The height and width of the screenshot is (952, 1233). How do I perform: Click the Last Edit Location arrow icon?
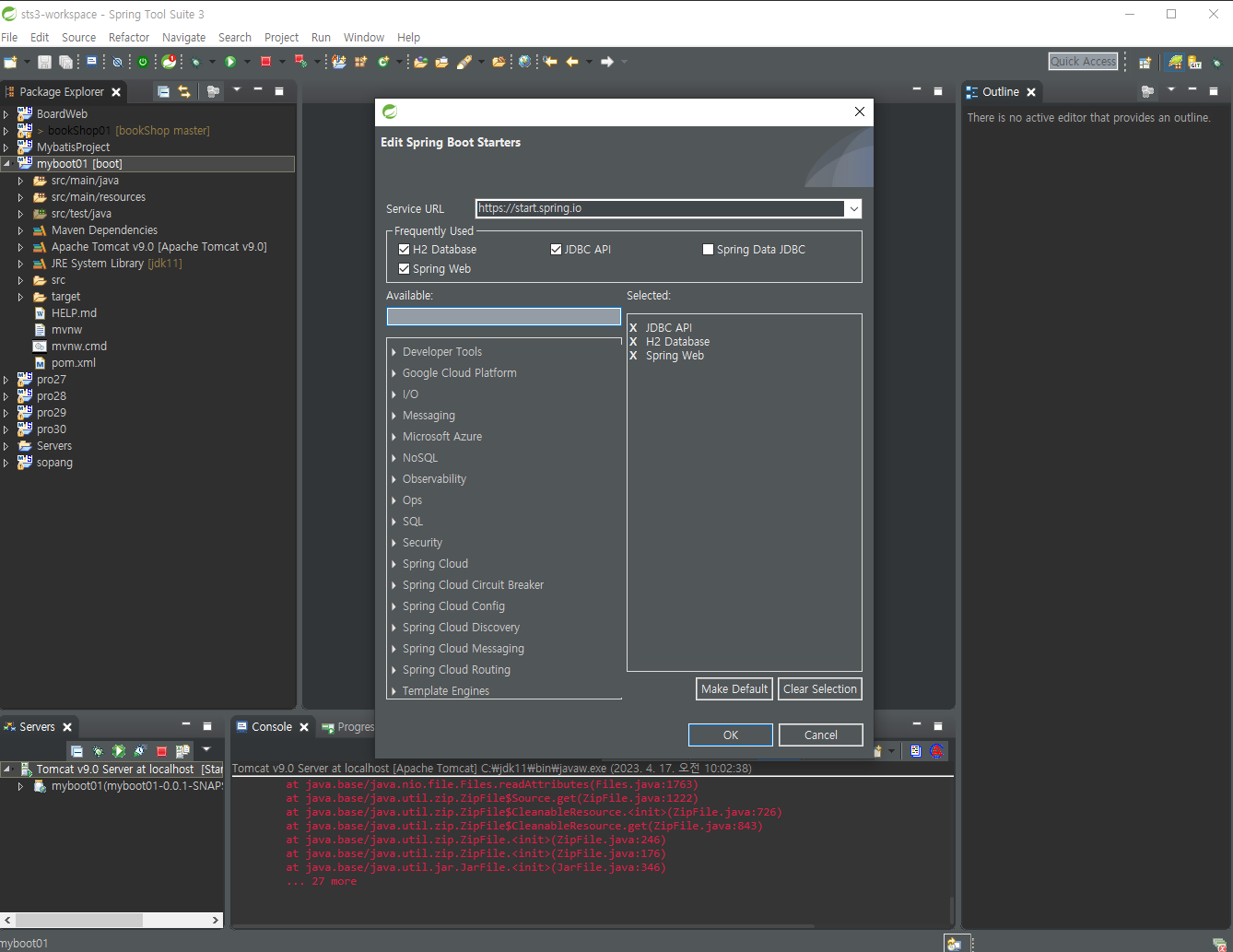coord(550,62)
